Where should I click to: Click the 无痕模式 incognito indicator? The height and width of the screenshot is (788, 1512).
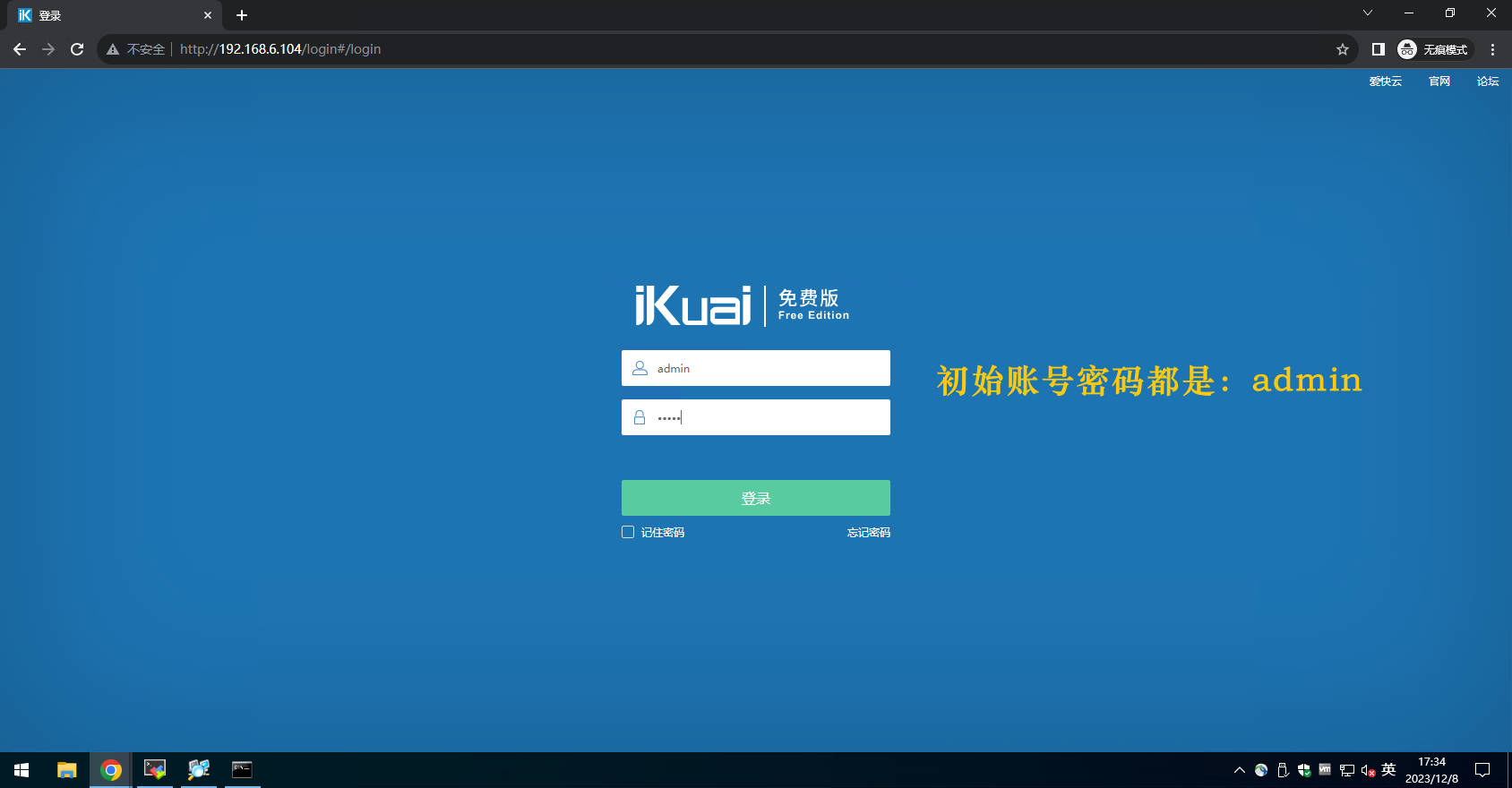point(1433,49)
